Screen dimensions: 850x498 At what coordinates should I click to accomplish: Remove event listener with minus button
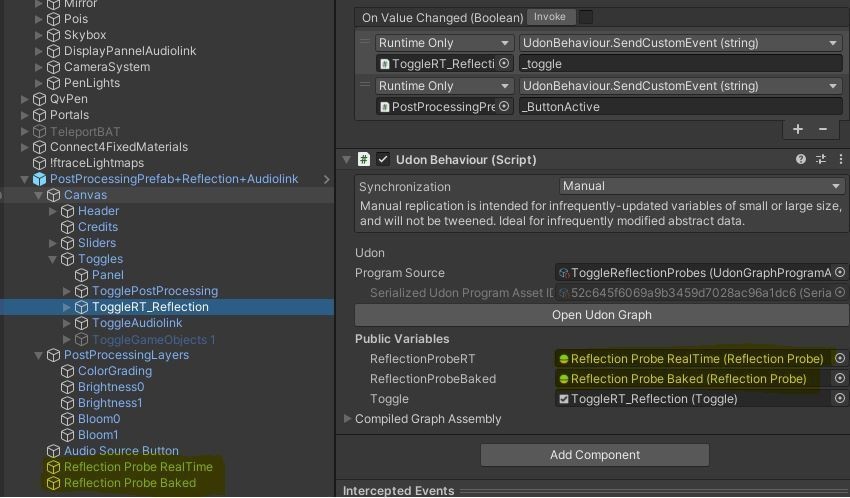[823, 129]
